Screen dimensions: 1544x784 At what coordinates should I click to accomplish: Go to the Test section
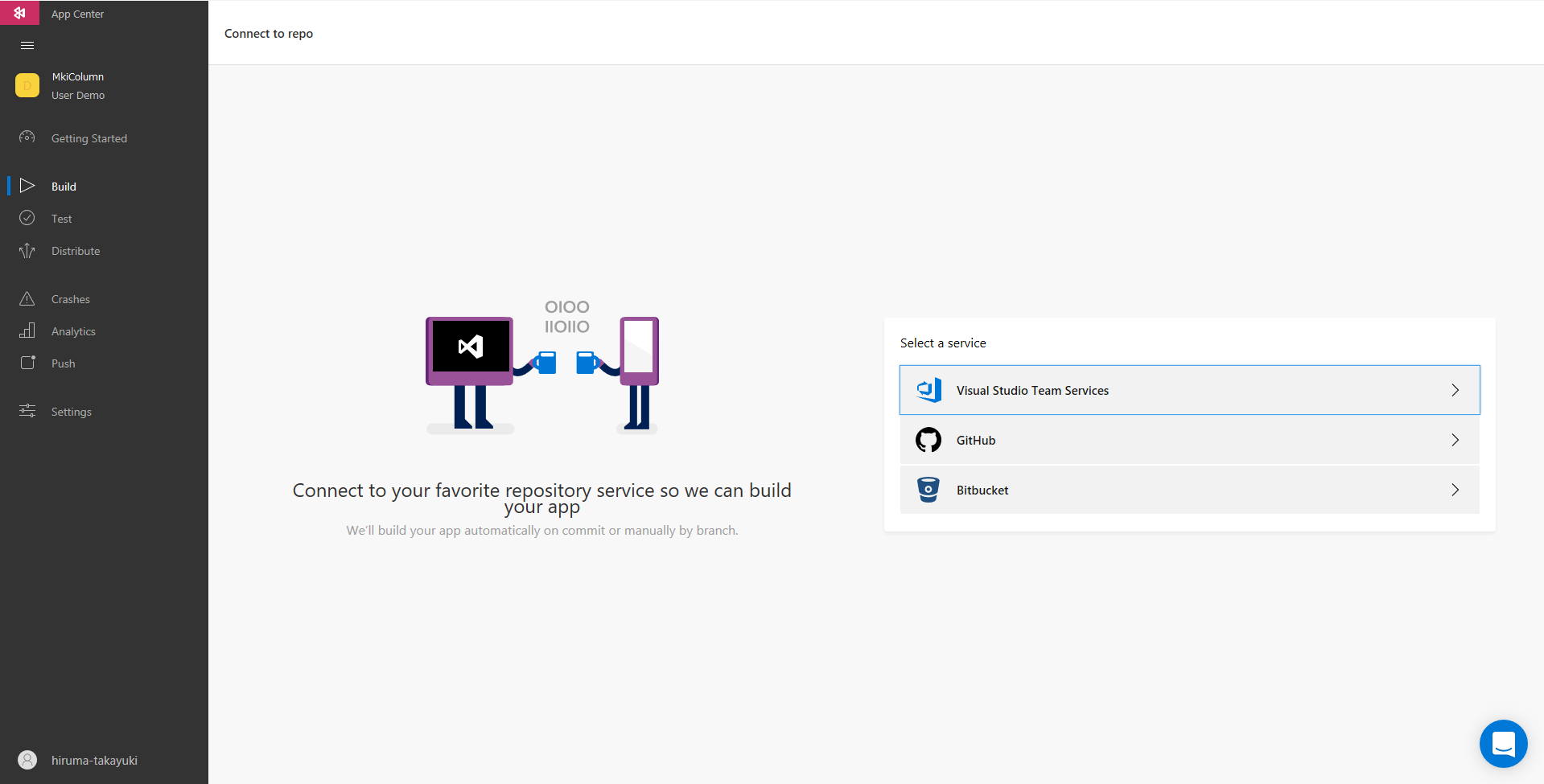[61, 219]
